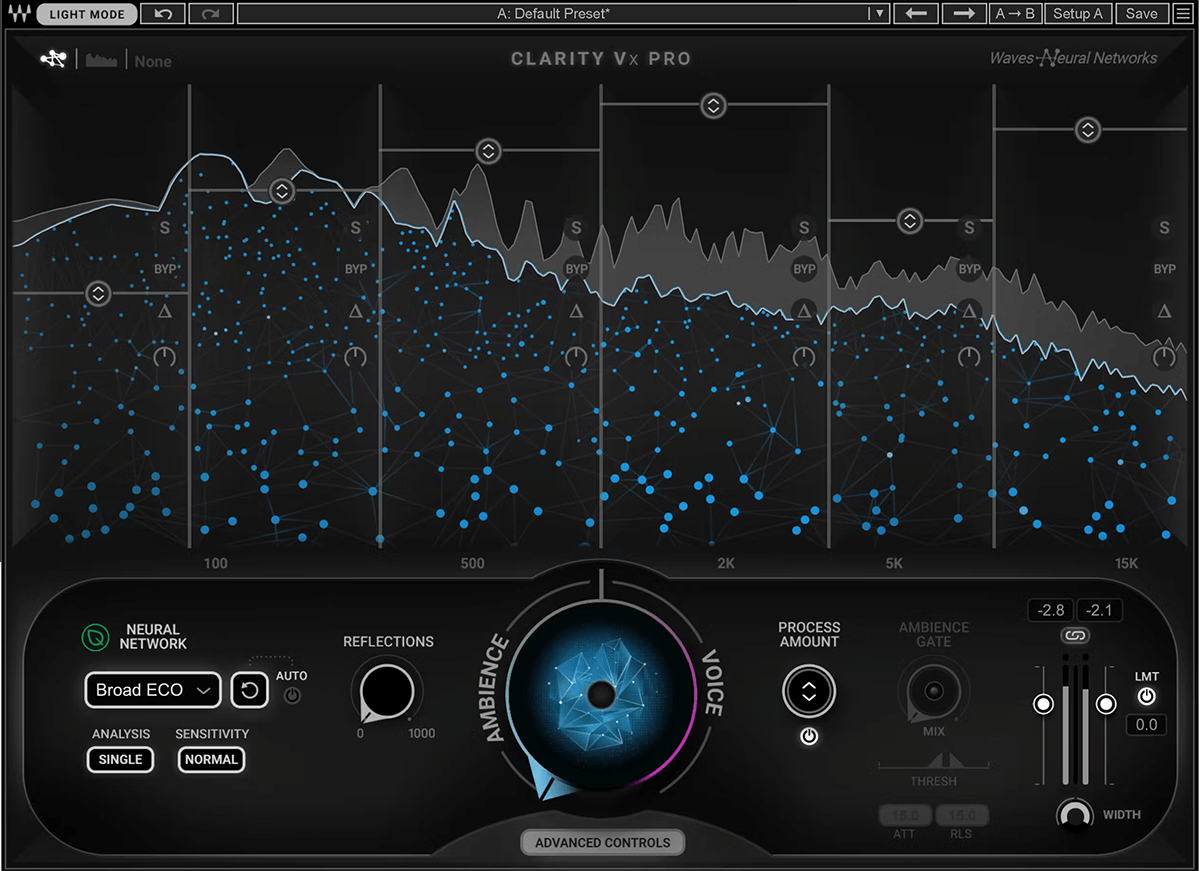Click the left output fader handle
Image resolution: width=1200 pixels, height=871 pixels.
click(1043, 704)
